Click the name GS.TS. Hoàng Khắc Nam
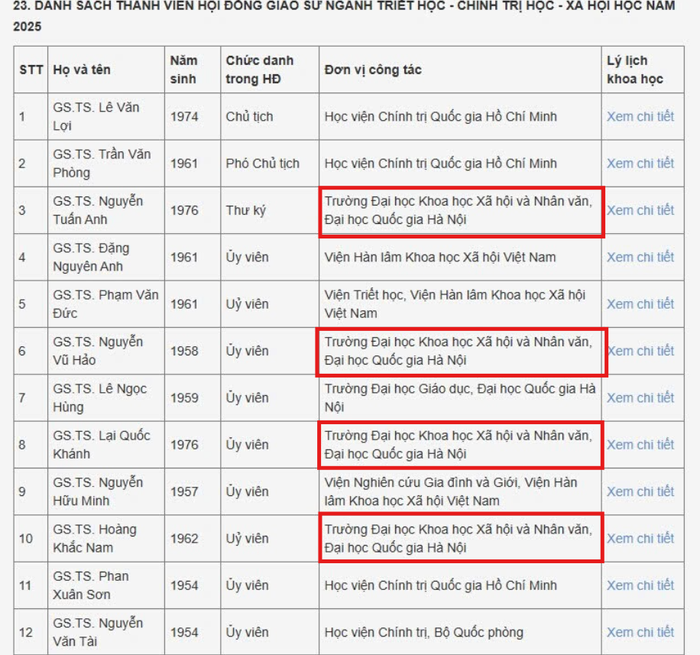Screen dimensions: 700x655 coord(95,538)
